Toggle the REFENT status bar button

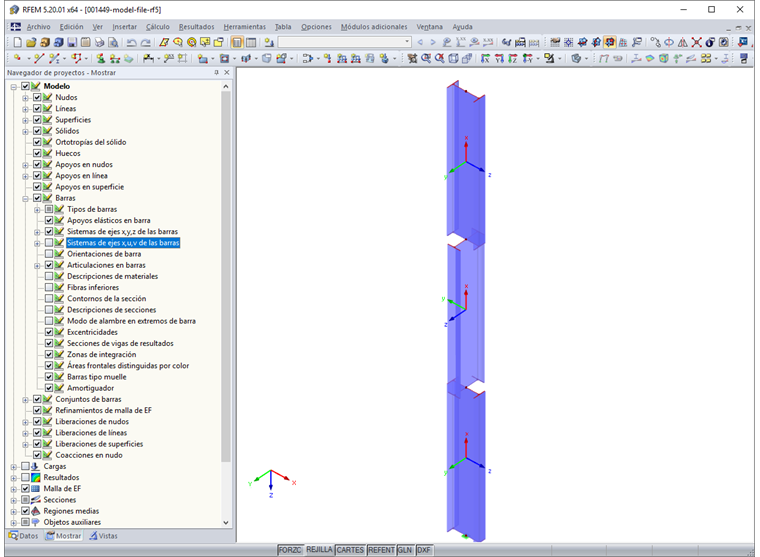tap(381, 550)
